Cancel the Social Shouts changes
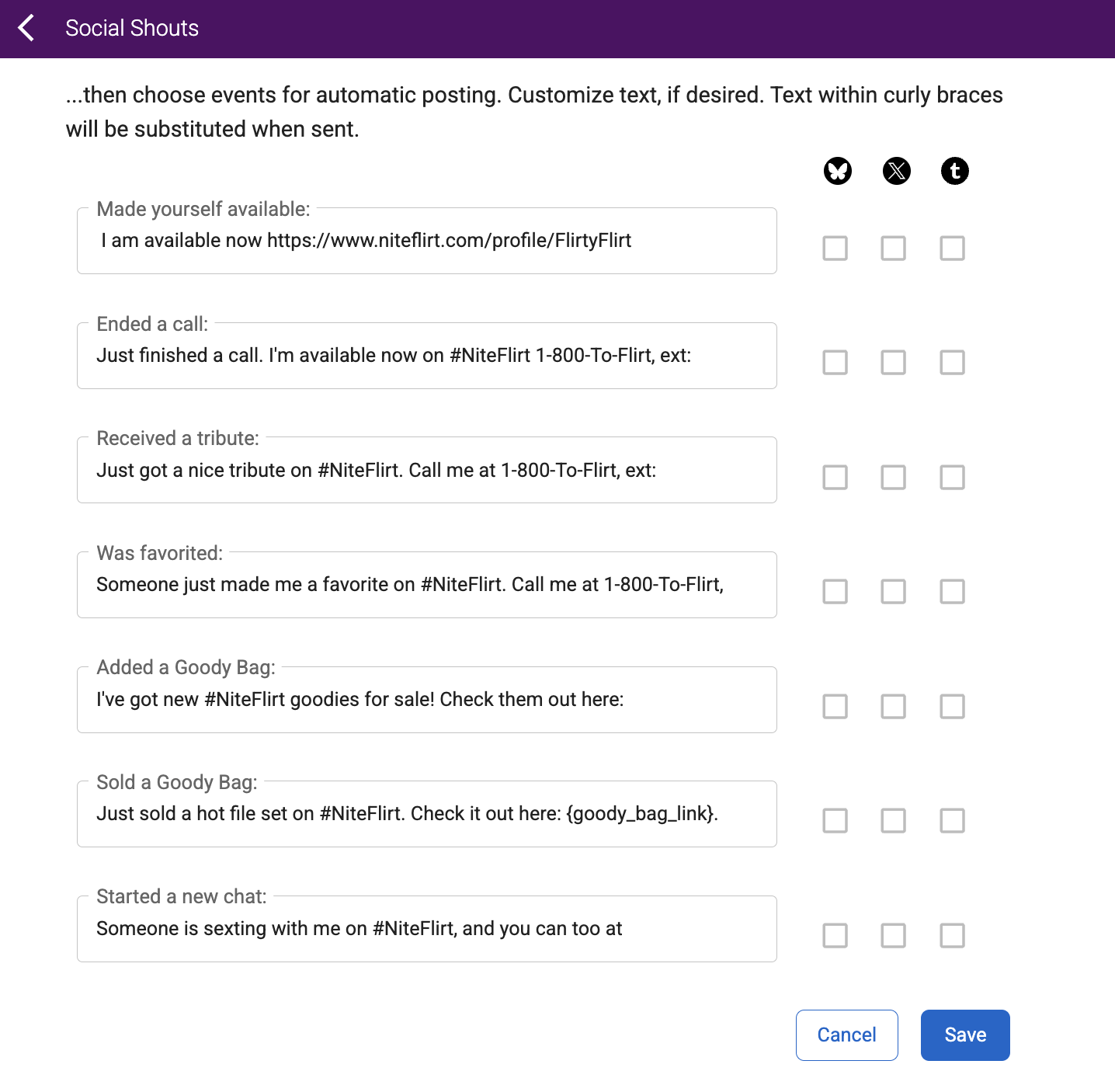 847,1035
